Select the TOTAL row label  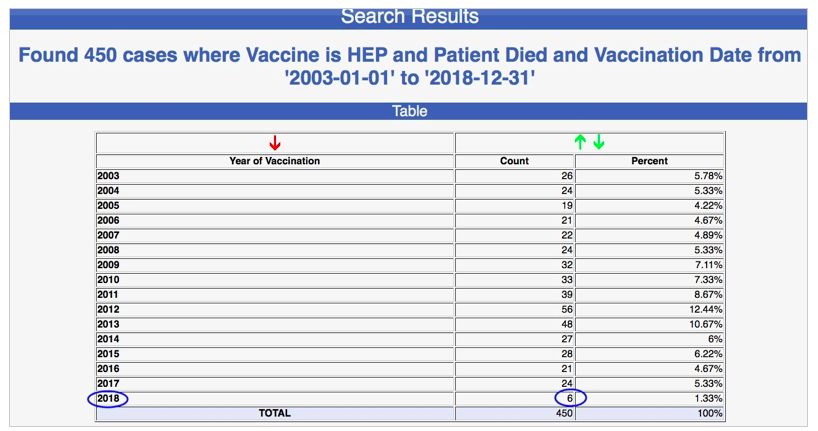tap(275, 413)
